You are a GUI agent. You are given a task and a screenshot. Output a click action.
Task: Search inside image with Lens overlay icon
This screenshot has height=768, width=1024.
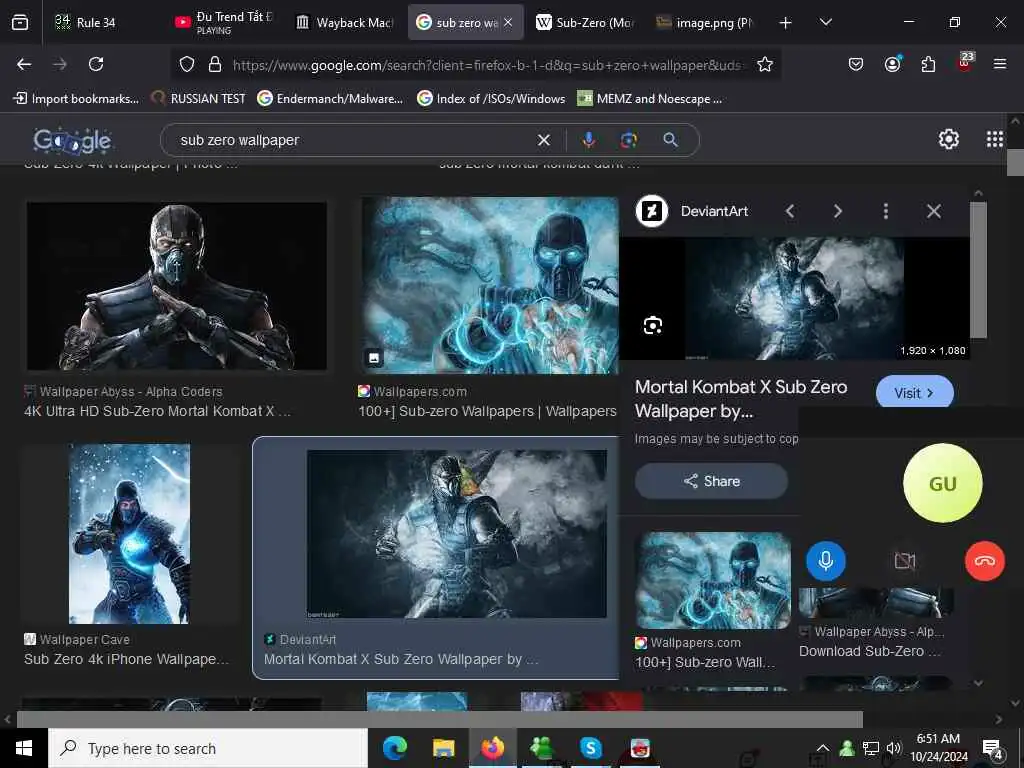[652, 325]
